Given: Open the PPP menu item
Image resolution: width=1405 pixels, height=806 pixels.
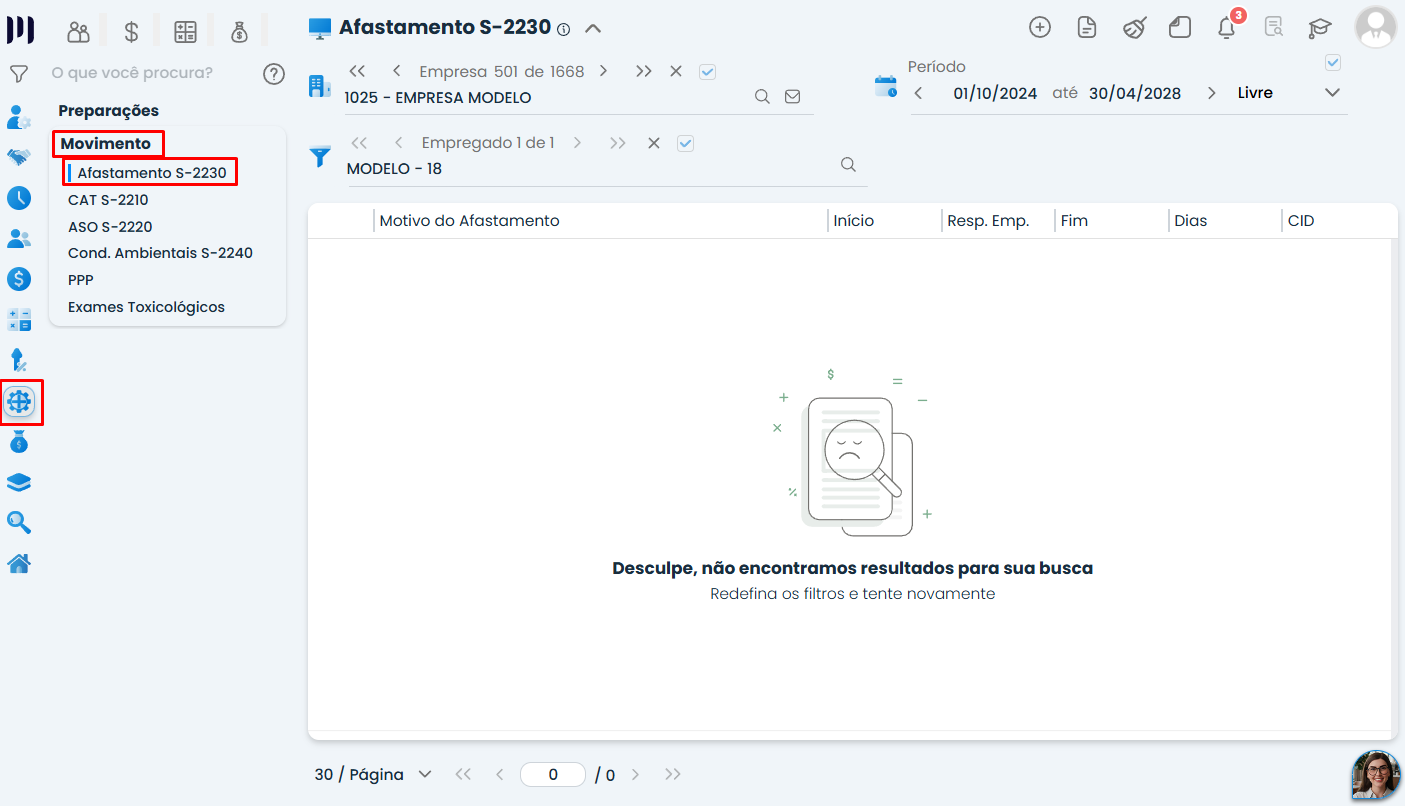Looking at the screenshot, I should [81, 280].
